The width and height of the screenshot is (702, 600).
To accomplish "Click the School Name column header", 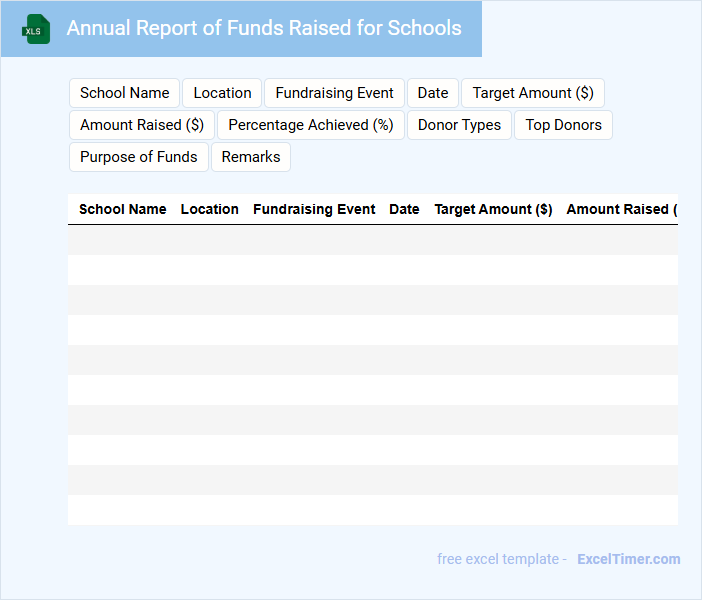I will [x=122, y=209].
